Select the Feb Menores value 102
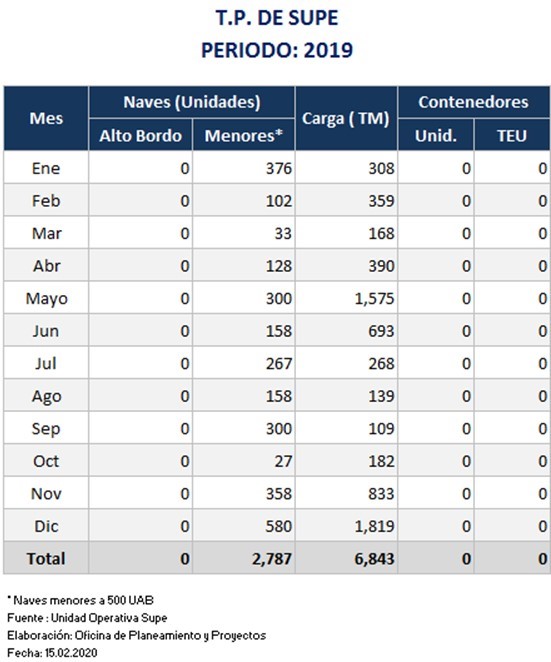 tap(279, 201)
